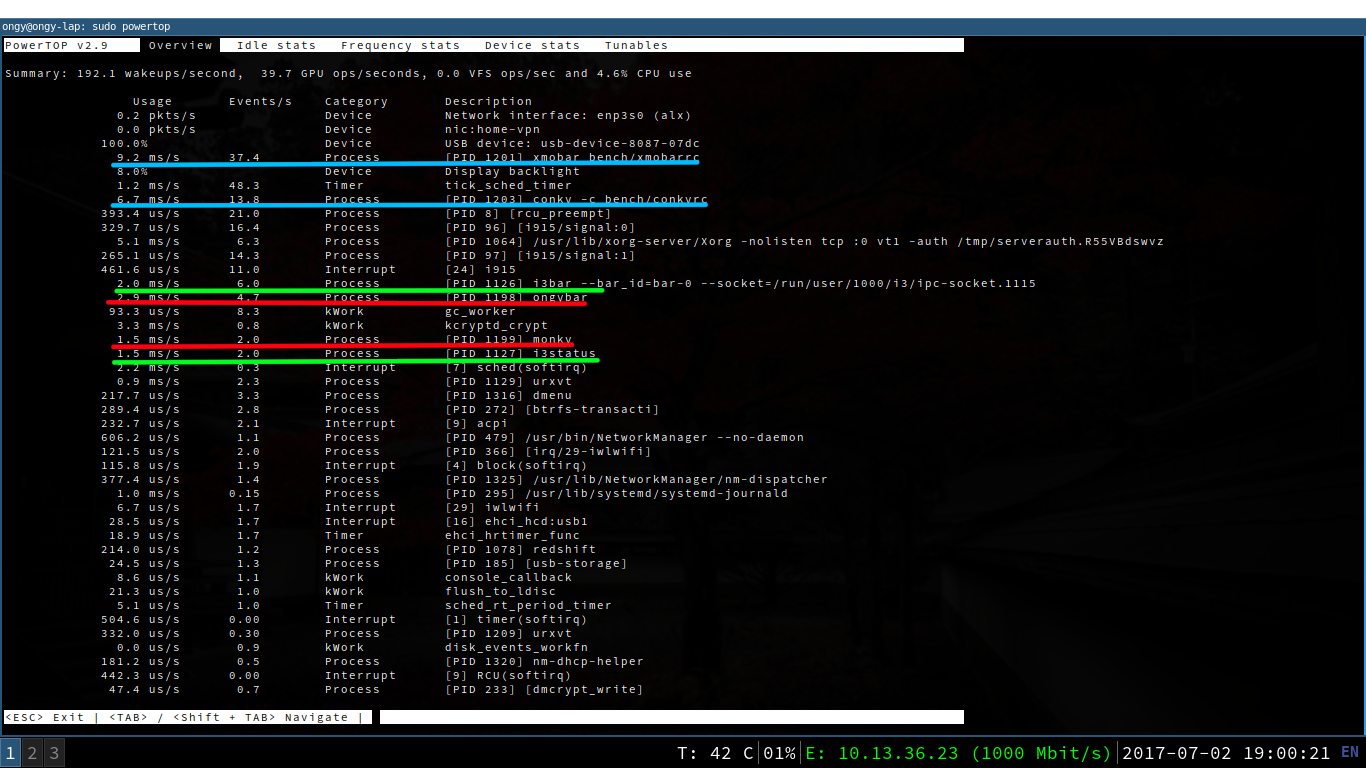The height and width of the screenshot is (768, 1366).
Task: Click the Usage column header
Action: point(152,101)
